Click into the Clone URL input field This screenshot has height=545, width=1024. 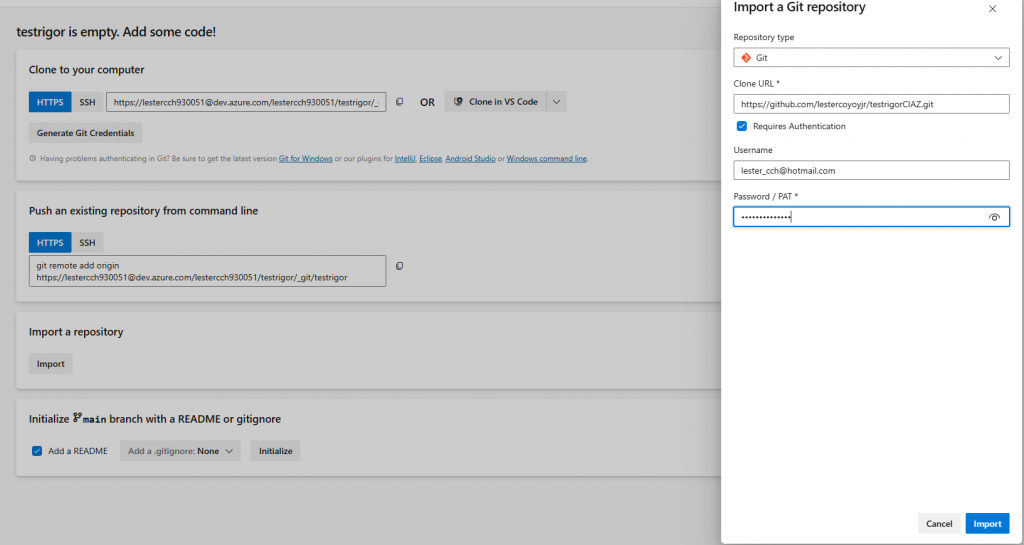(871, 104)
